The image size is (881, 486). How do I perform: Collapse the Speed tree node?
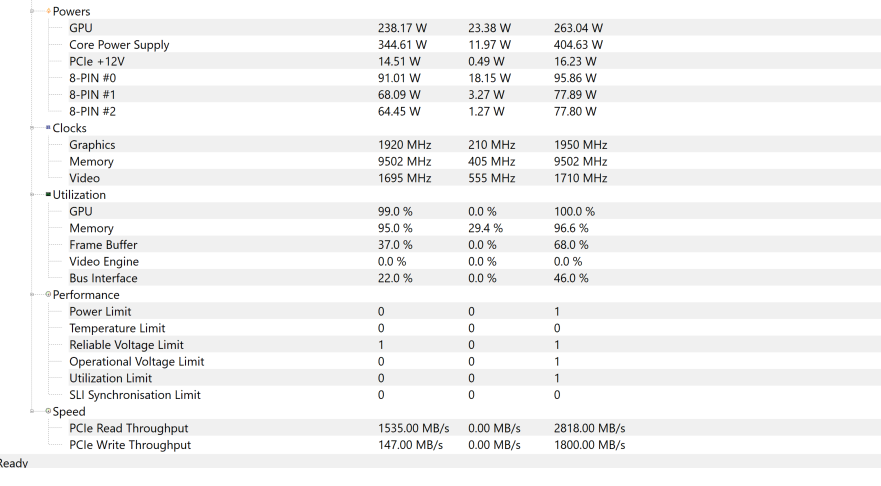point(33,411)
